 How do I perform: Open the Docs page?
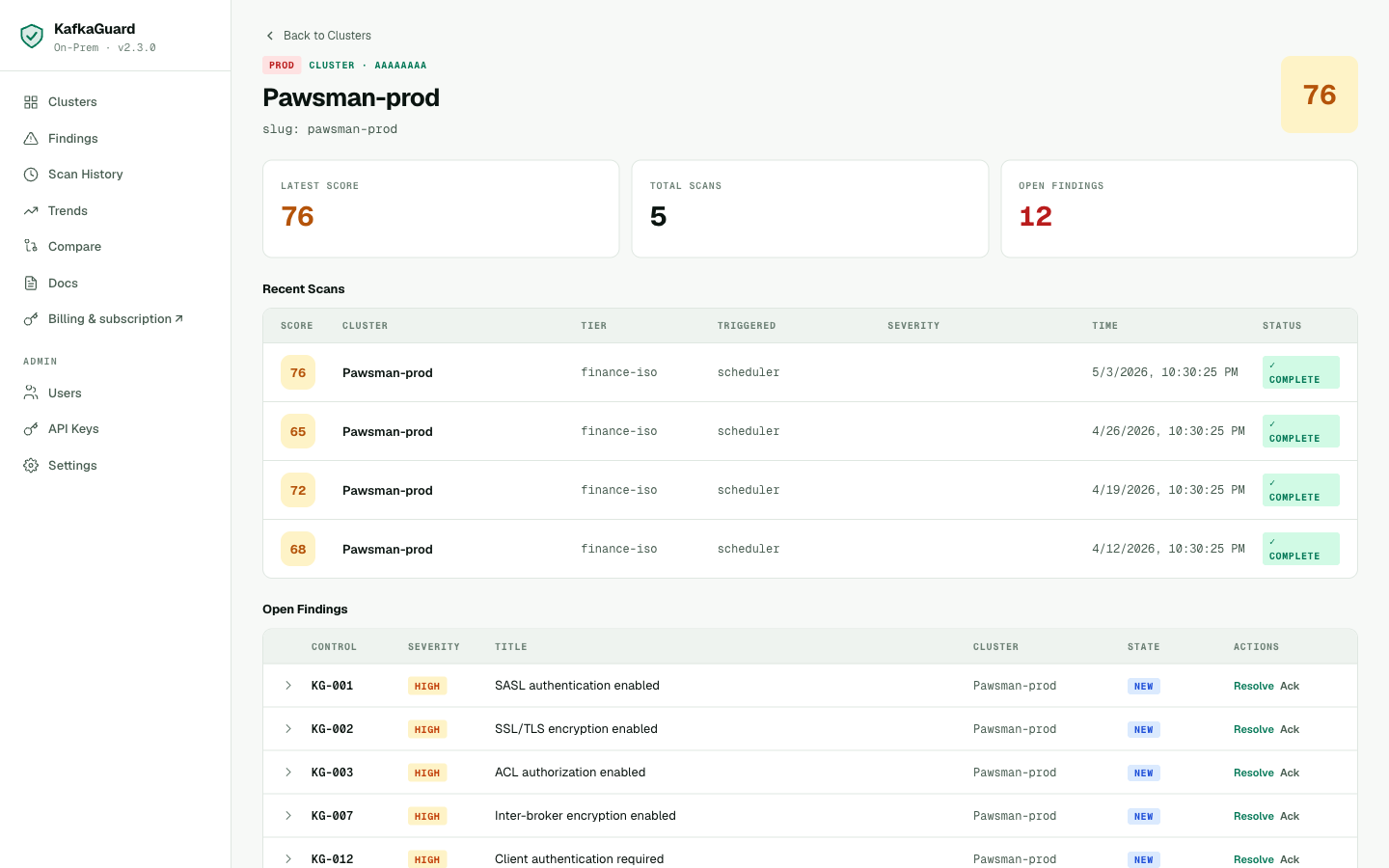tap(116, 283)
